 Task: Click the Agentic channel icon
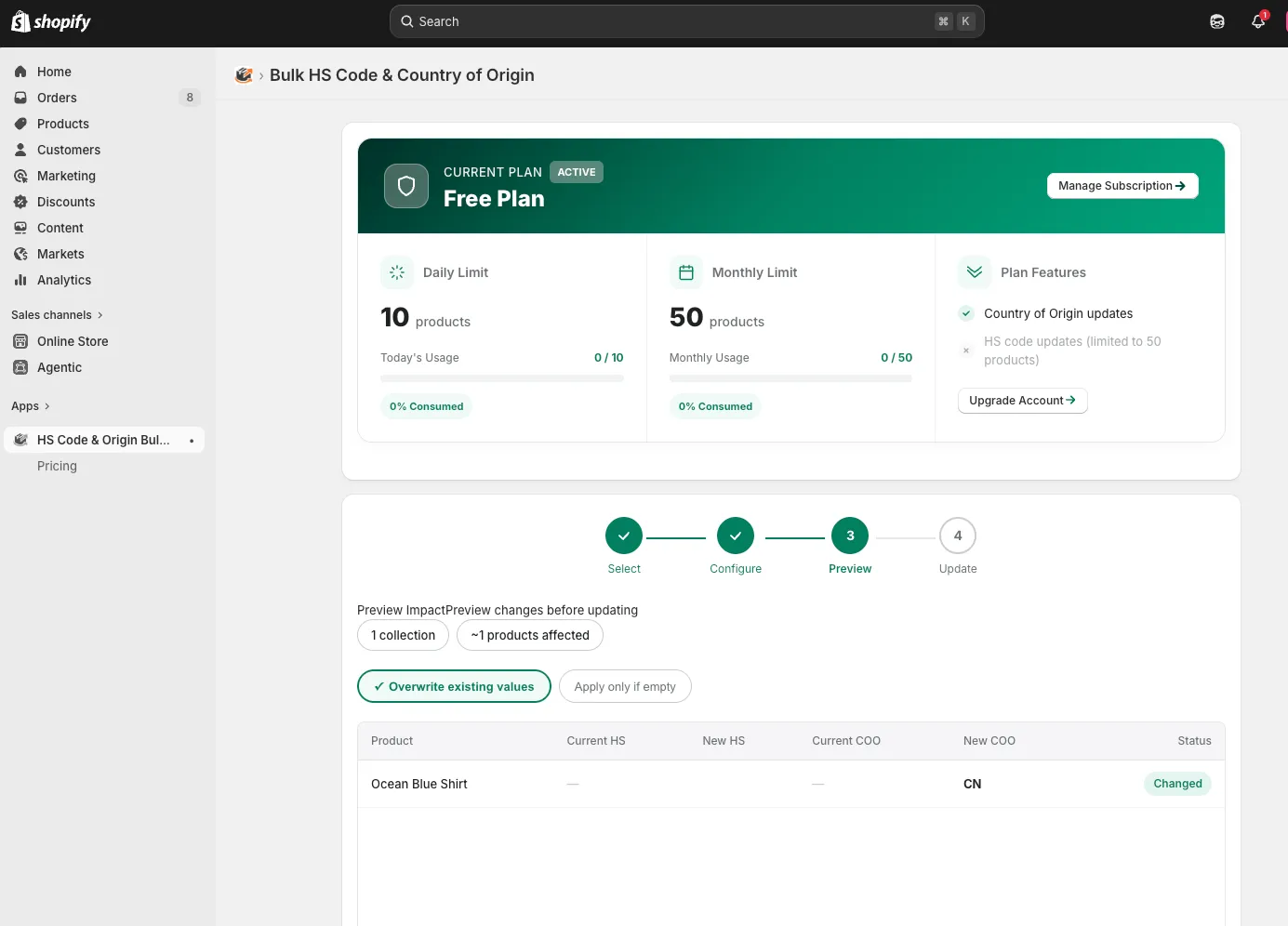click(20, 367)
